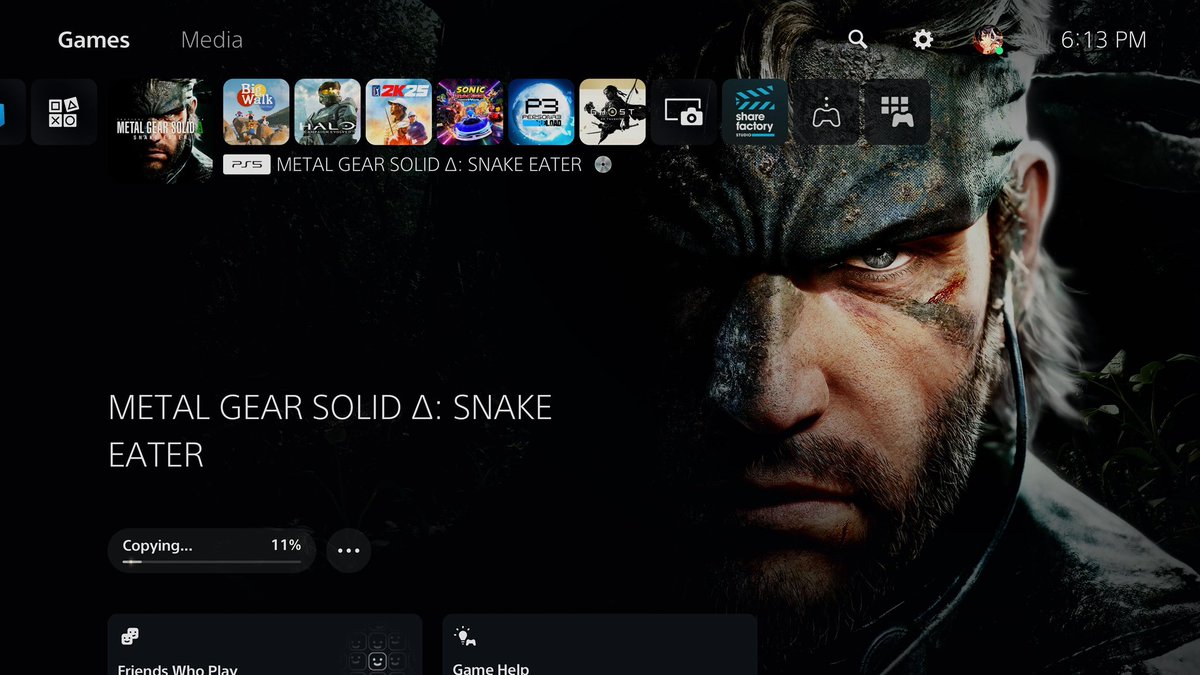The image size is (1200, 675).
Task: Open the search magnifier icon
Action: pos(857,39)
